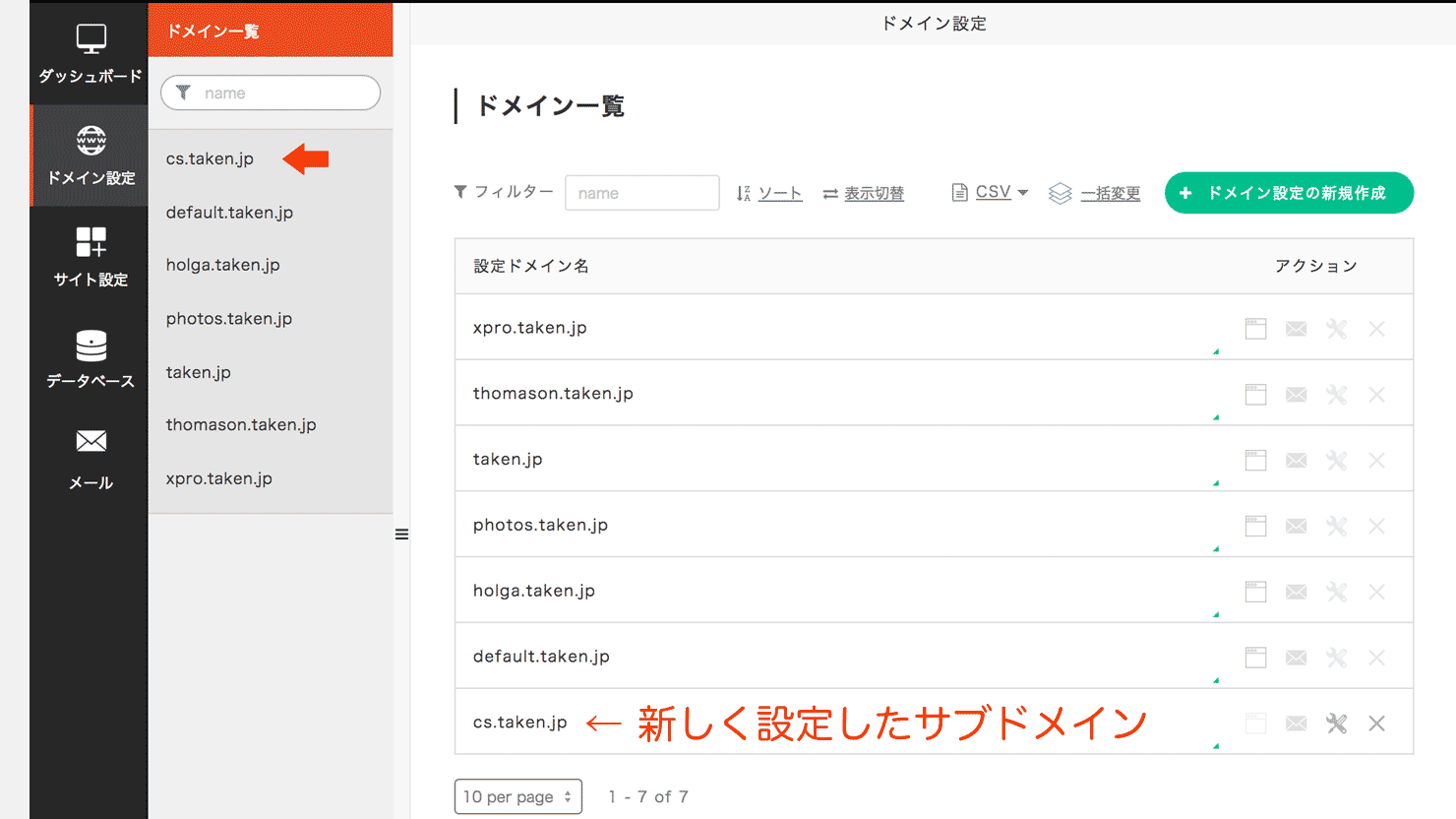
Task: Select thomason.taken.jp in the sidebar list
Action: pos(241,425)
